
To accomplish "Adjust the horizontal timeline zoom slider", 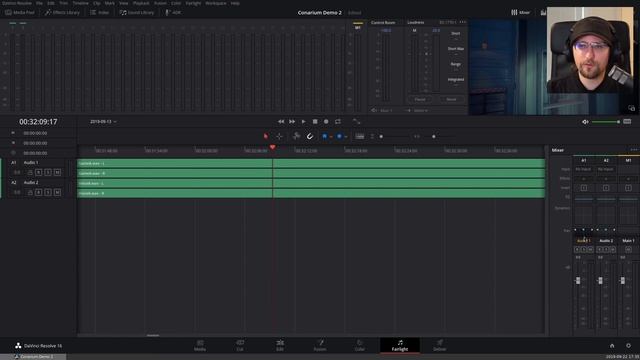I will pos(433,136).
